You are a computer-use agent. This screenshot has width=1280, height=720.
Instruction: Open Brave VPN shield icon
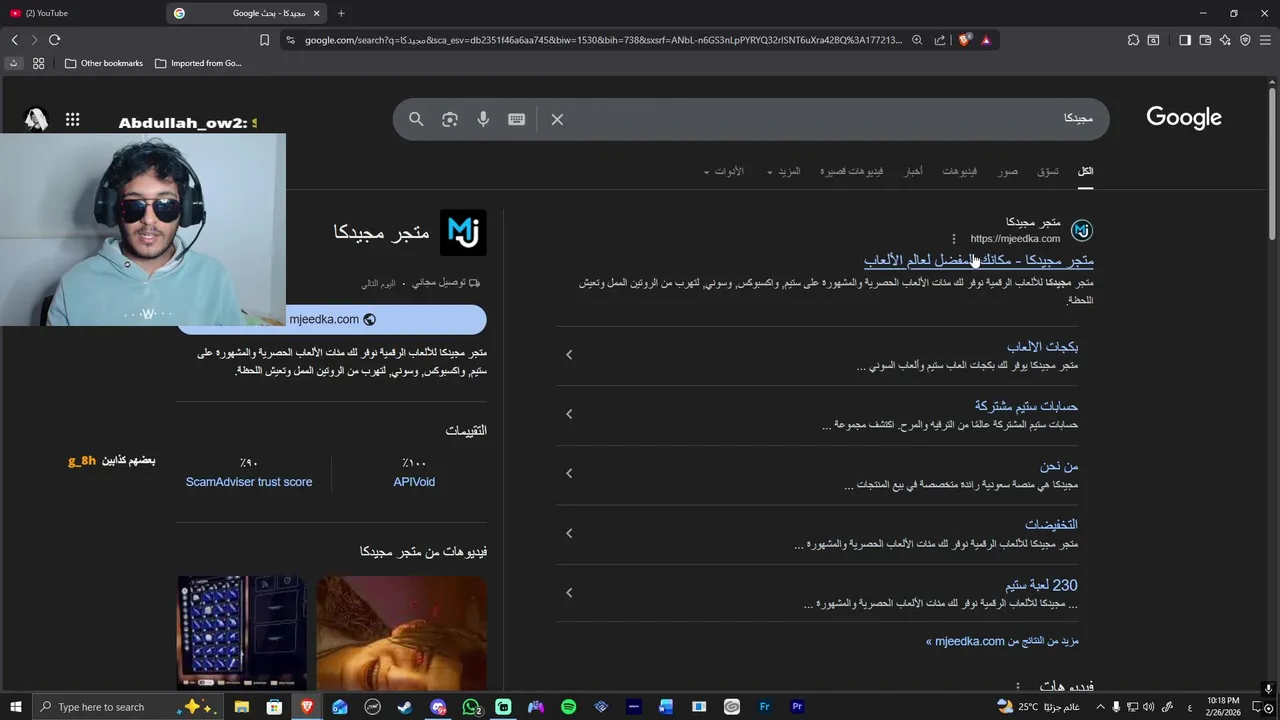pos(1245,40)
